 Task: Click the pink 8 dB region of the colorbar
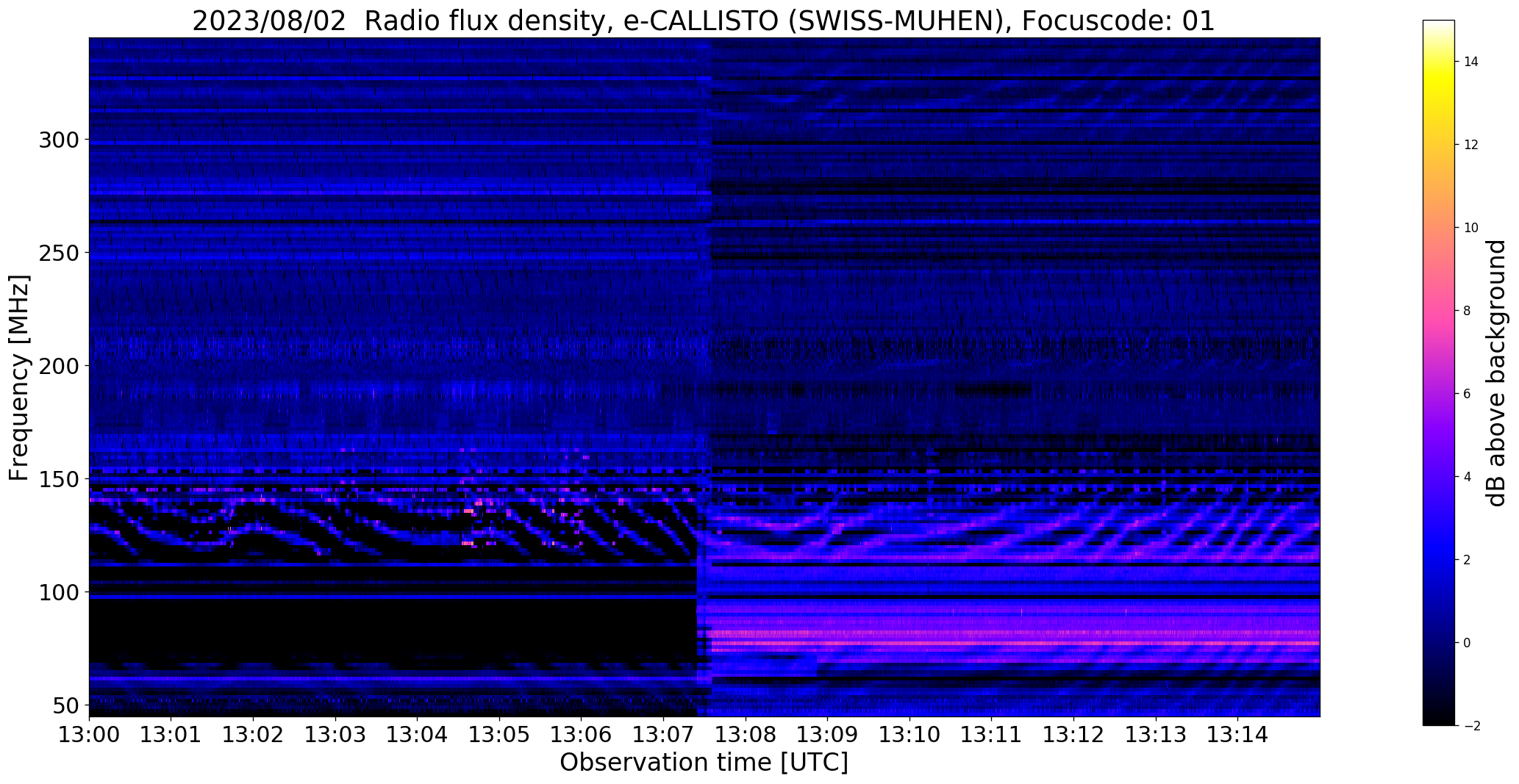[x=1439, y=311]
